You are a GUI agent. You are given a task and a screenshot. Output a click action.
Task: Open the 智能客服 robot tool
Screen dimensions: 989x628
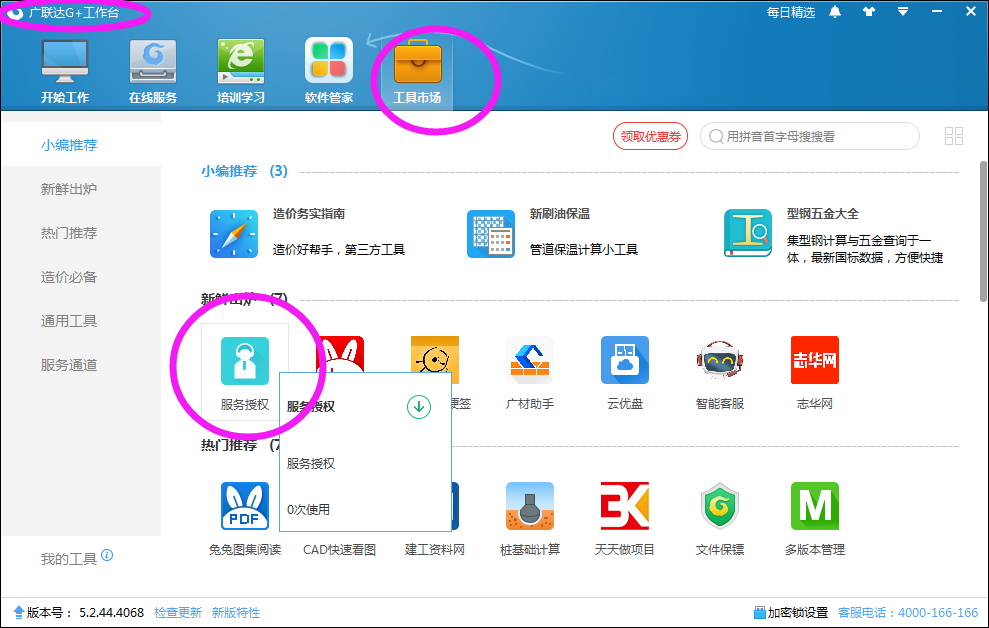[x=720, y=361]
